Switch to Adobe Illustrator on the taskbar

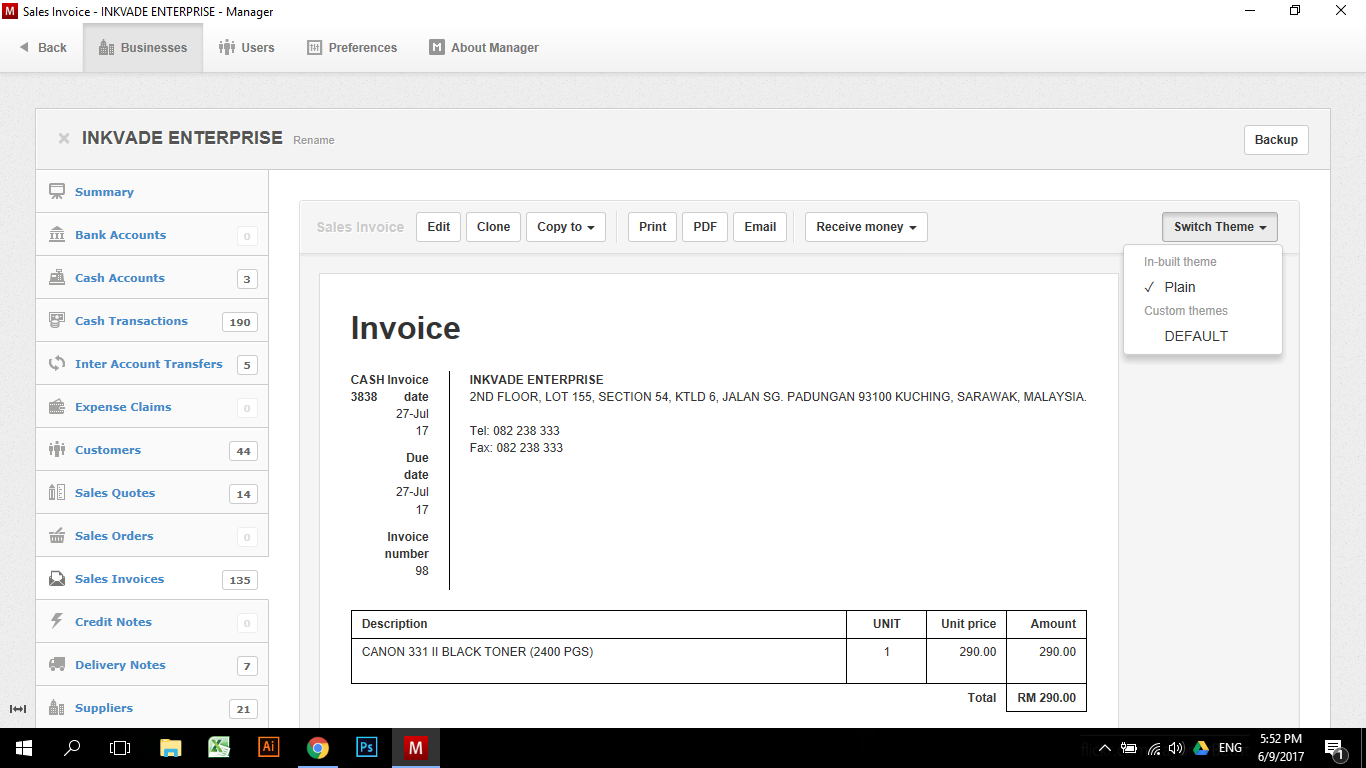pos(269,748)
